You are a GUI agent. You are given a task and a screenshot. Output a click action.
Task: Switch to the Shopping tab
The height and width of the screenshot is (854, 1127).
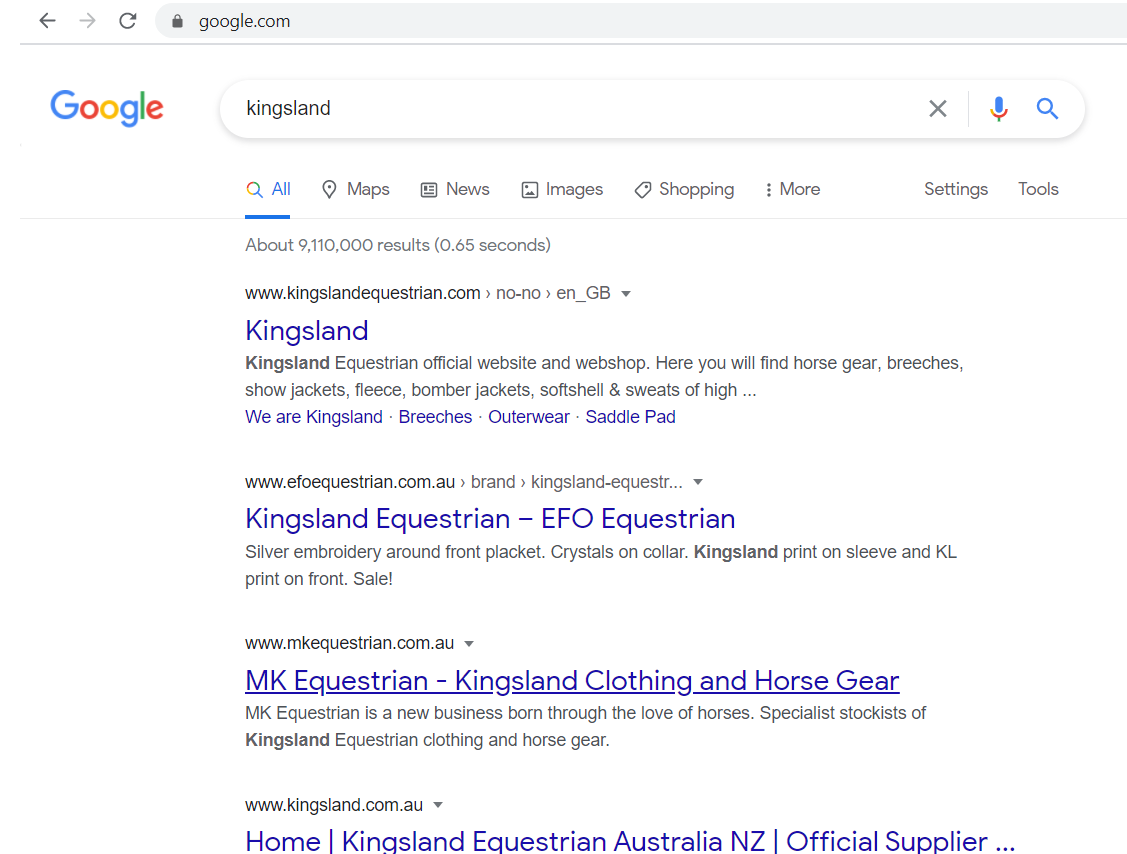pyautogui.click(x=684, y=190)
